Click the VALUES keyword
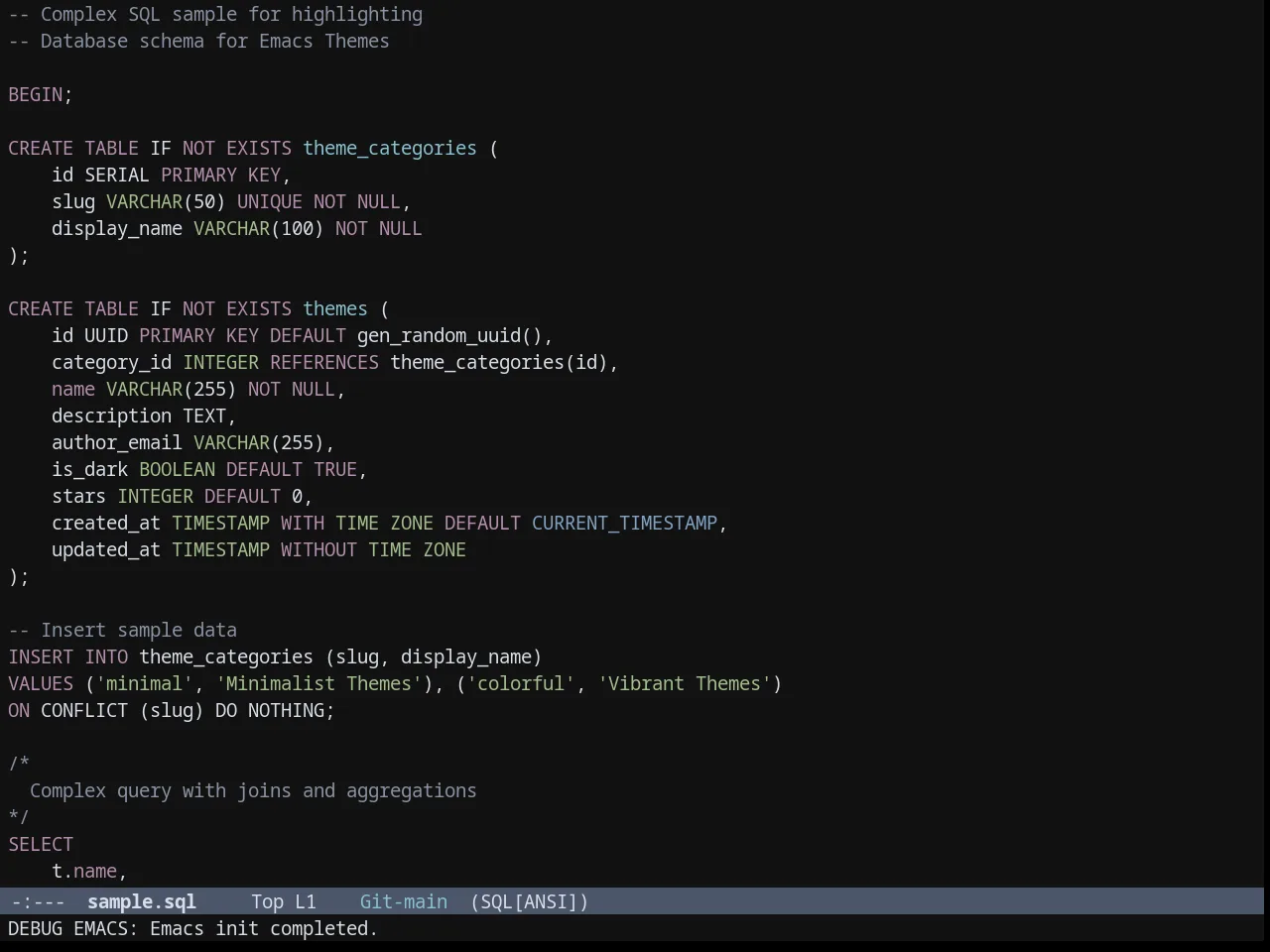Screen dimensions: 1270x952 click(41, 684)
